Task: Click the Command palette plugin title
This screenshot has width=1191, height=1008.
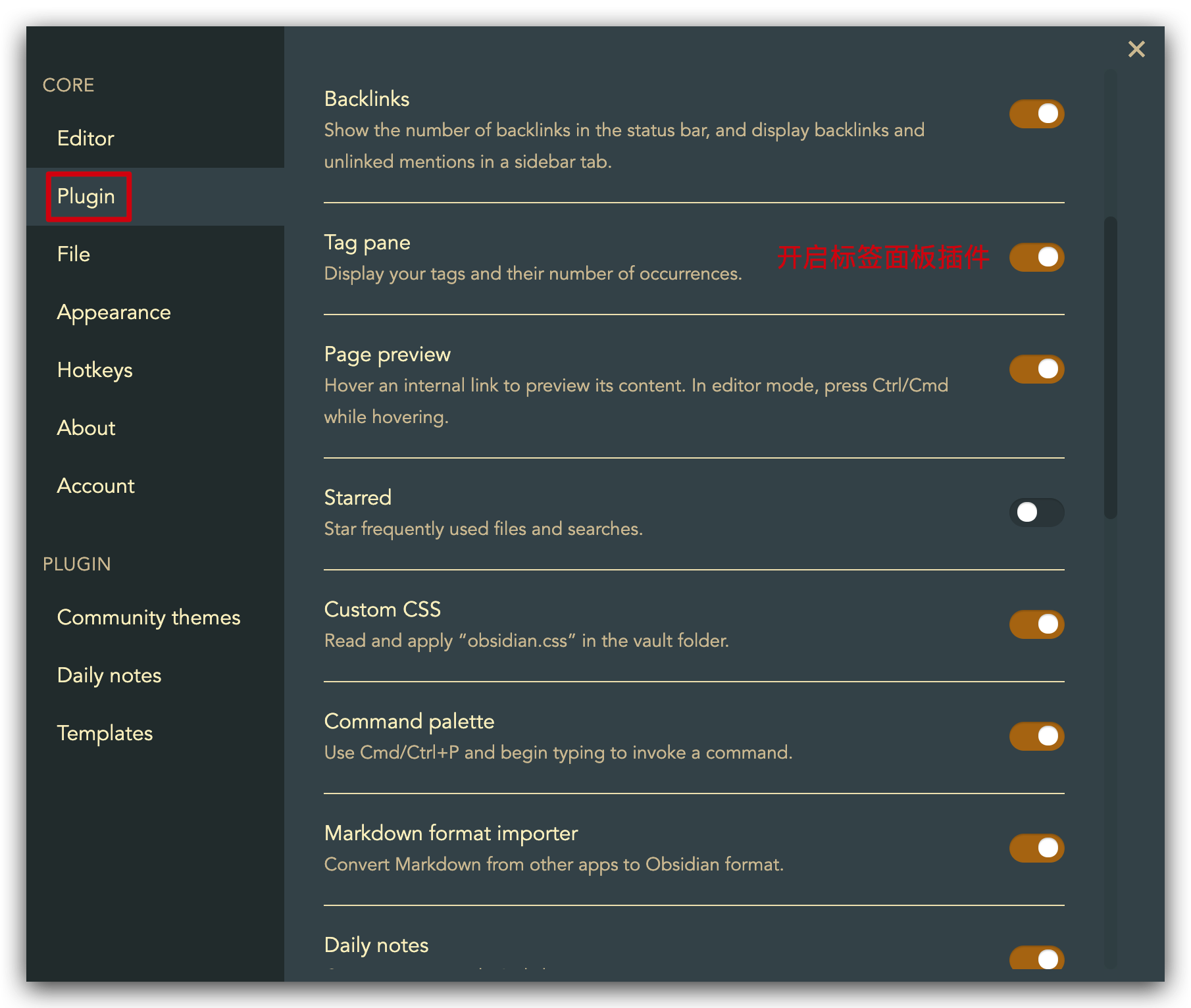Action: 409,722
